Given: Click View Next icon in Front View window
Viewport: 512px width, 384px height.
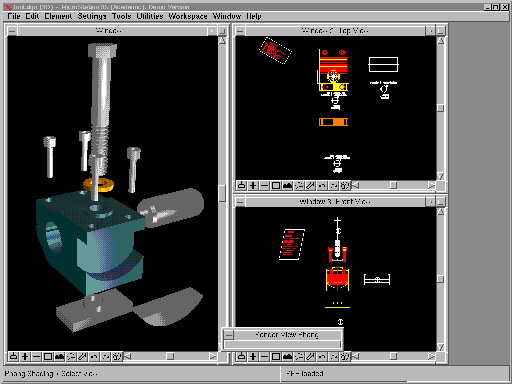Looking at the screenshot, I should (x=333, y=356).
